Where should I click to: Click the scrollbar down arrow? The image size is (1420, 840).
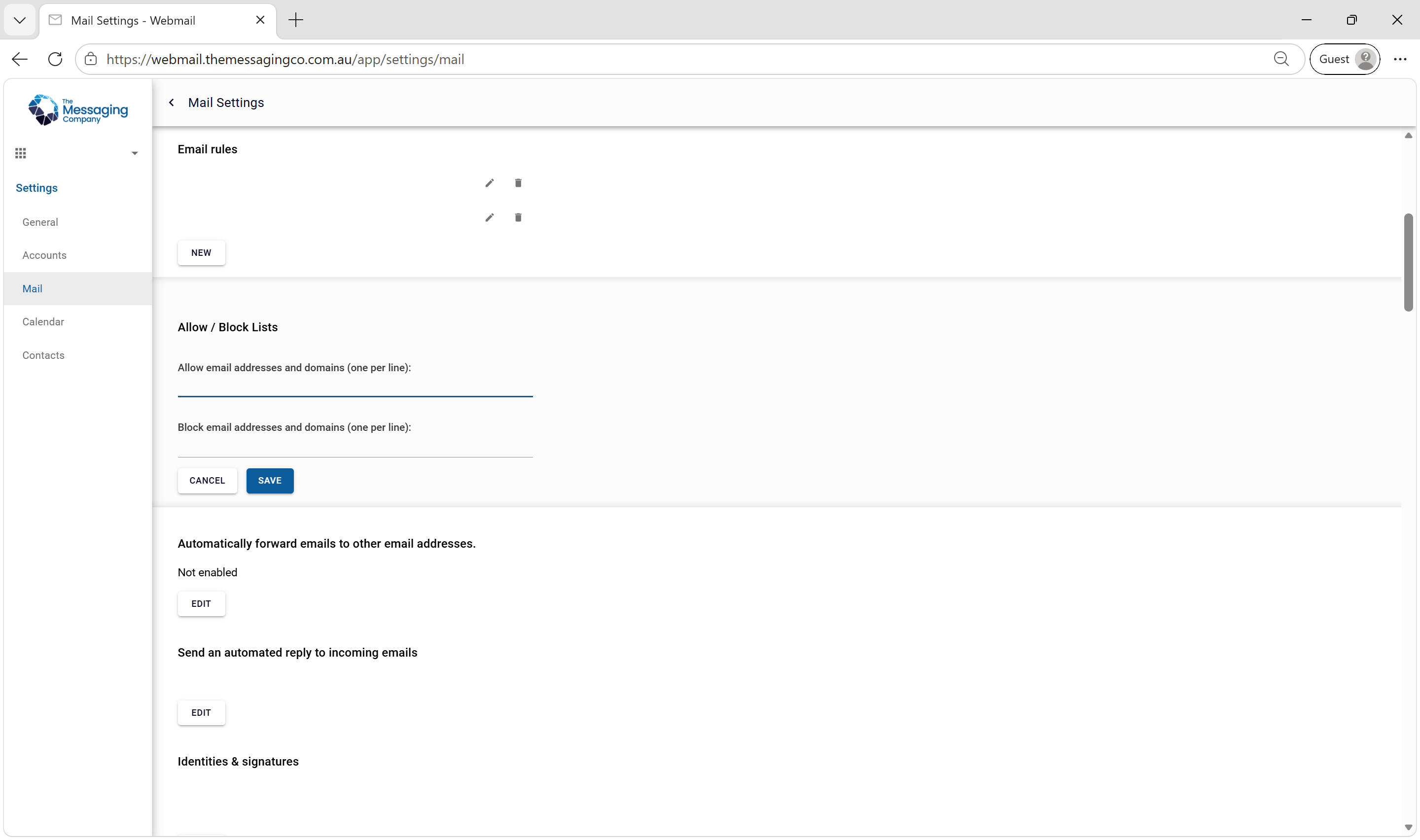(x=1408, y=828)
